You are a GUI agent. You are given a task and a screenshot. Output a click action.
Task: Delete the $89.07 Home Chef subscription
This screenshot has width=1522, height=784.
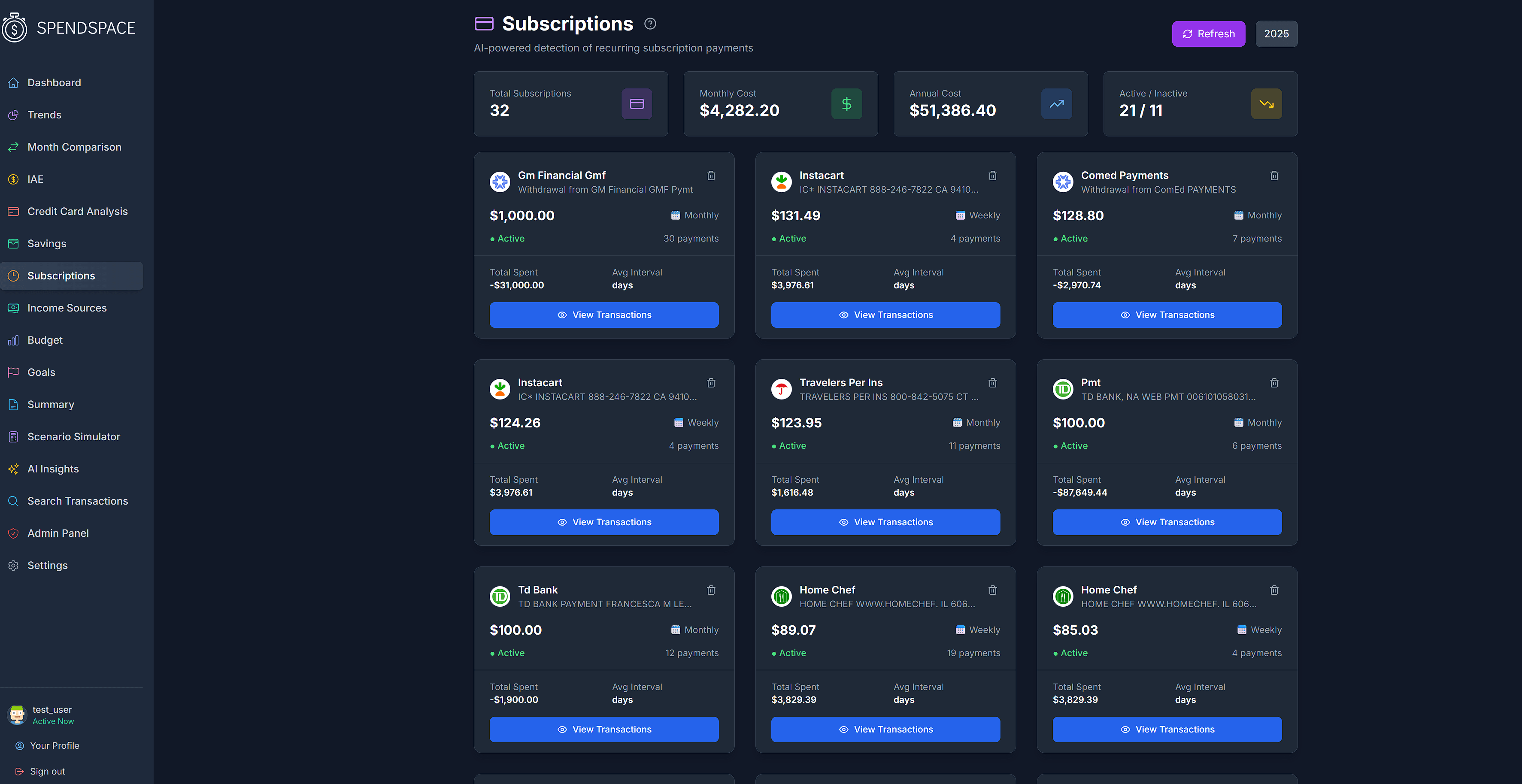click(x=993, y=590)
